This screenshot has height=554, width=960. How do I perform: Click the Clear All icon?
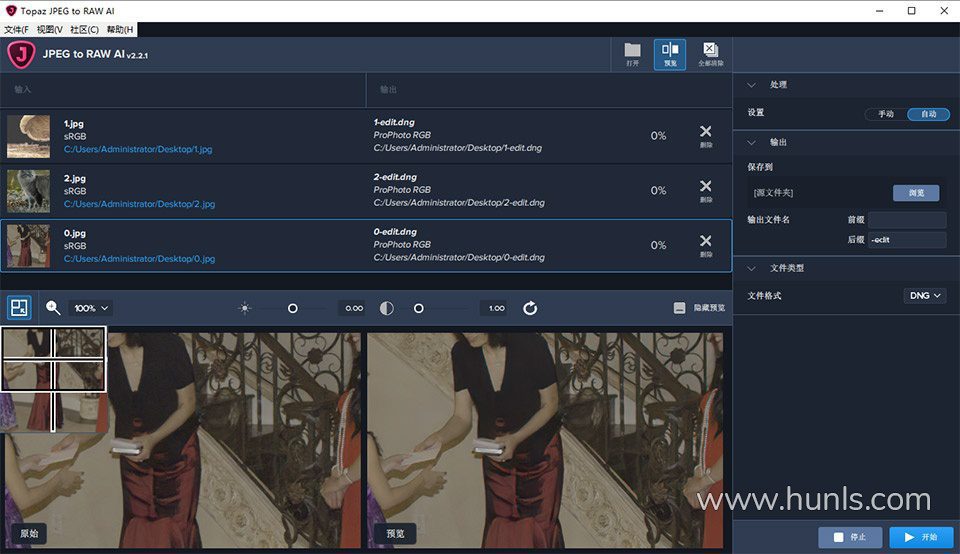tap(710, 54)
